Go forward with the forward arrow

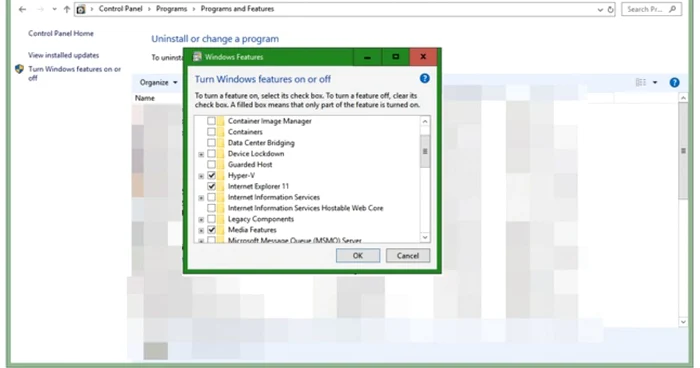click(x=40, y=9)
